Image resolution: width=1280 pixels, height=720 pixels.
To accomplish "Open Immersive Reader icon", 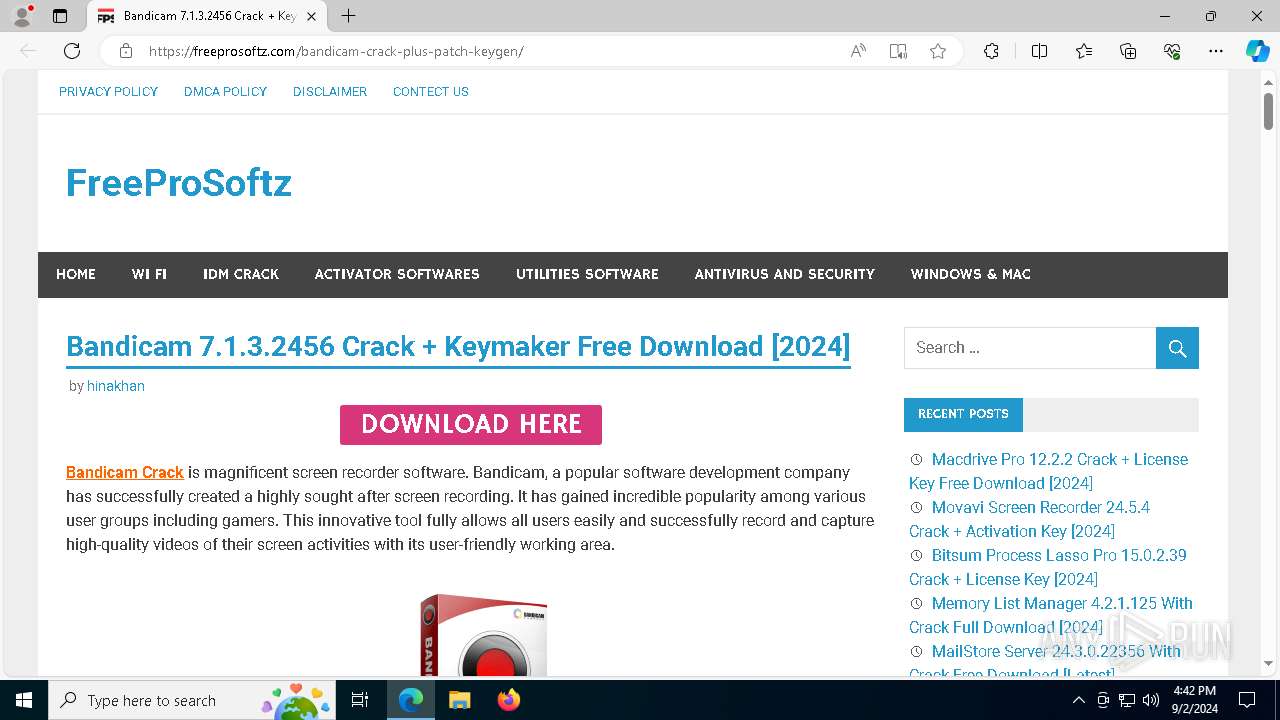I will tap(898, 51).
